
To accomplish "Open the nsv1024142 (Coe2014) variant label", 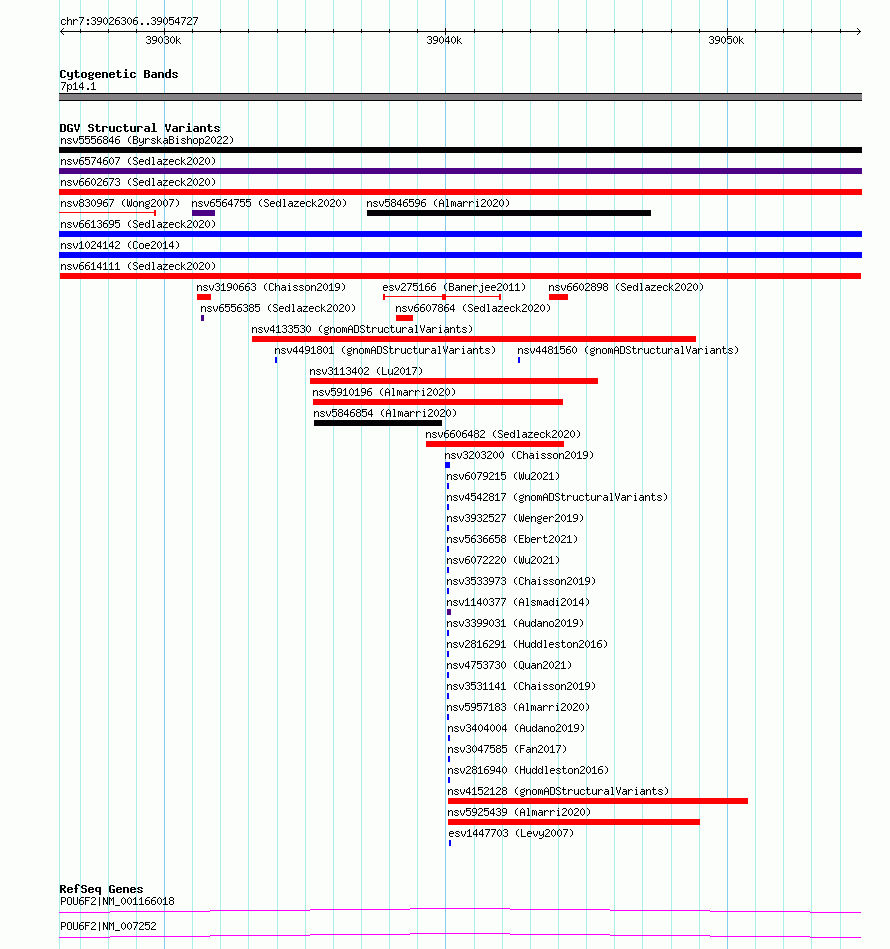I will [x=120, y=245].
